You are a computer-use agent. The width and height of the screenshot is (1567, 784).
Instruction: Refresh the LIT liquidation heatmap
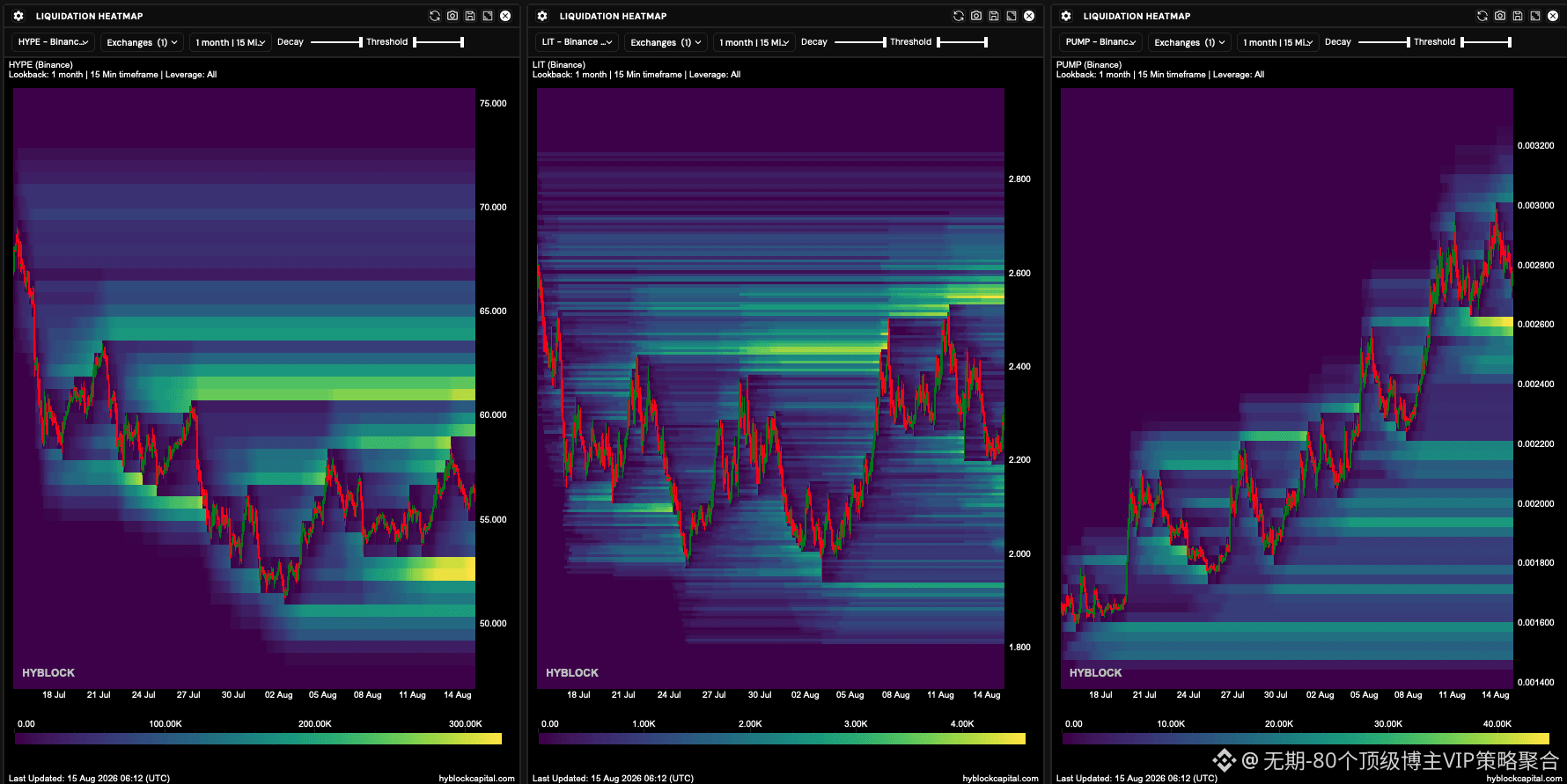click(959, 16)
